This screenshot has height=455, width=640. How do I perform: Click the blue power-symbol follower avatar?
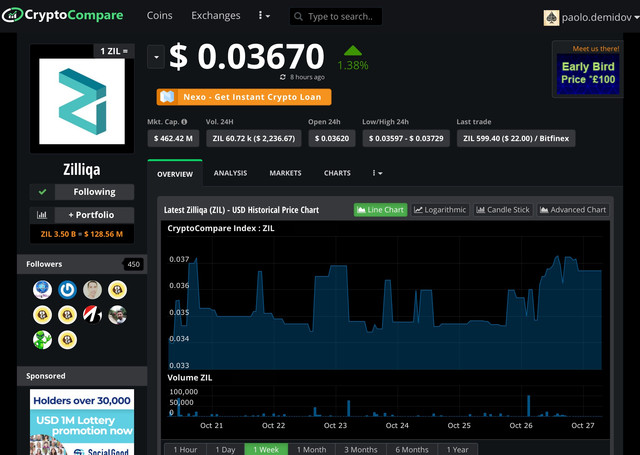coord(67,290)
